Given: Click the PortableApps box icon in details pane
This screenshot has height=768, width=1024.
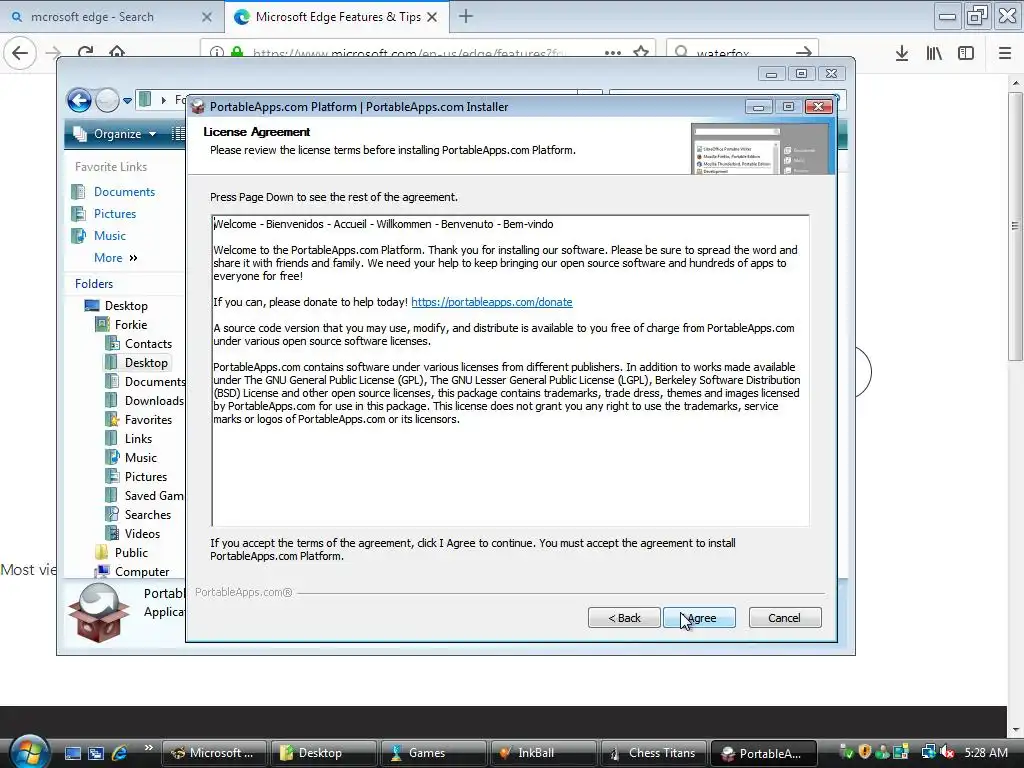Looking at the screenshot, I should click(x=99, y=613).
